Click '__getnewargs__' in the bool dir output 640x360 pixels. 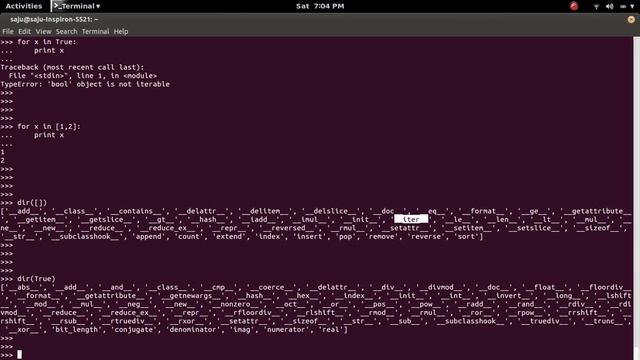191,296
